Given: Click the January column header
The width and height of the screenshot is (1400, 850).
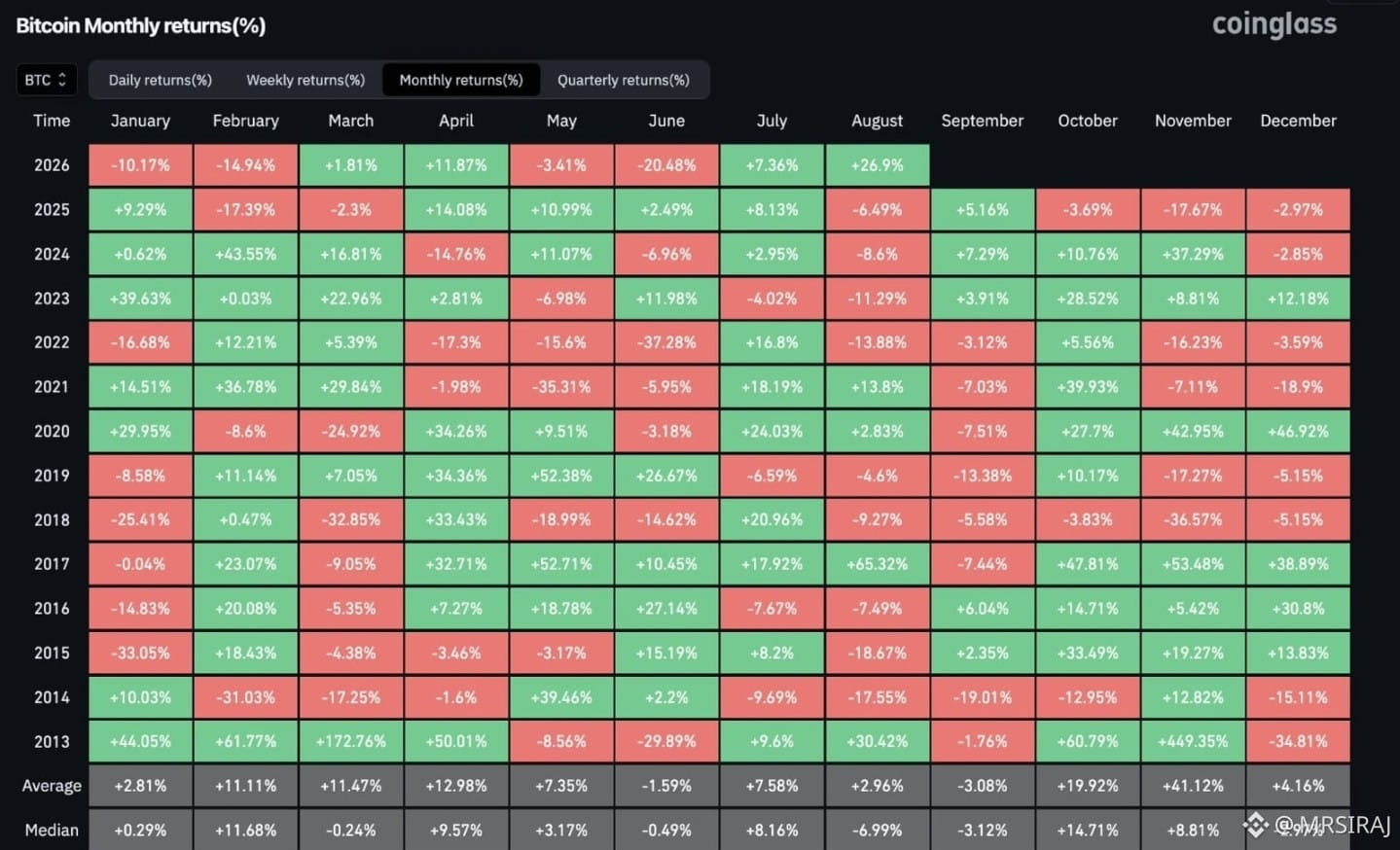Looking at the screenshot, I should click(140, 121).
